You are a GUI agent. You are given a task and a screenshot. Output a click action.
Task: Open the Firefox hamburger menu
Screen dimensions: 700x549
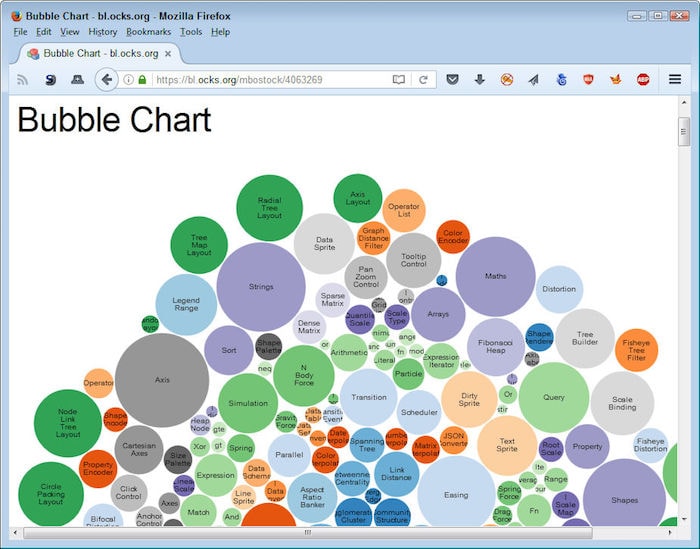675,80
